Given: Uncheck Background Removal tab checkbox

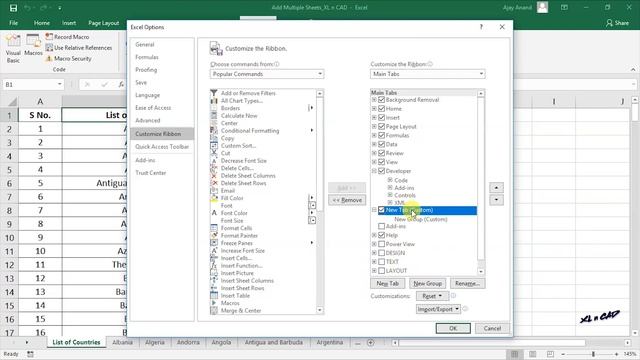Looking at the screenshot, I should [x=382, y=100].
